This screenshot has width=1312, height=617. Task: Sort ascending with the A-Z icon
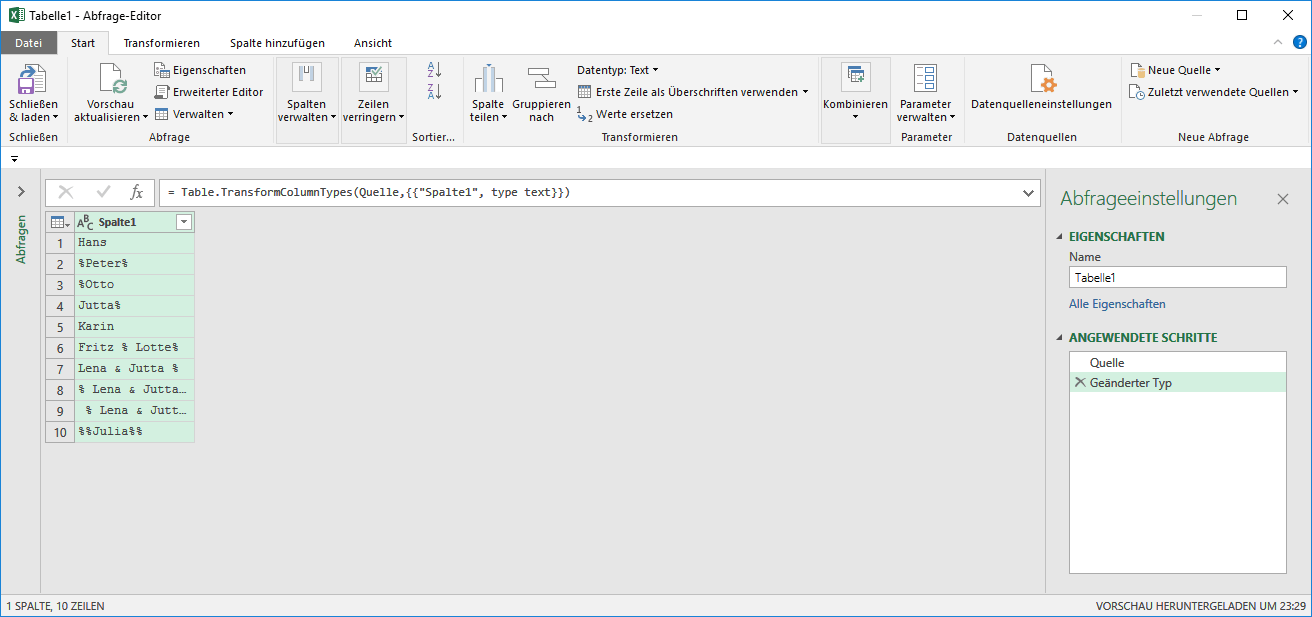point(434,70)
